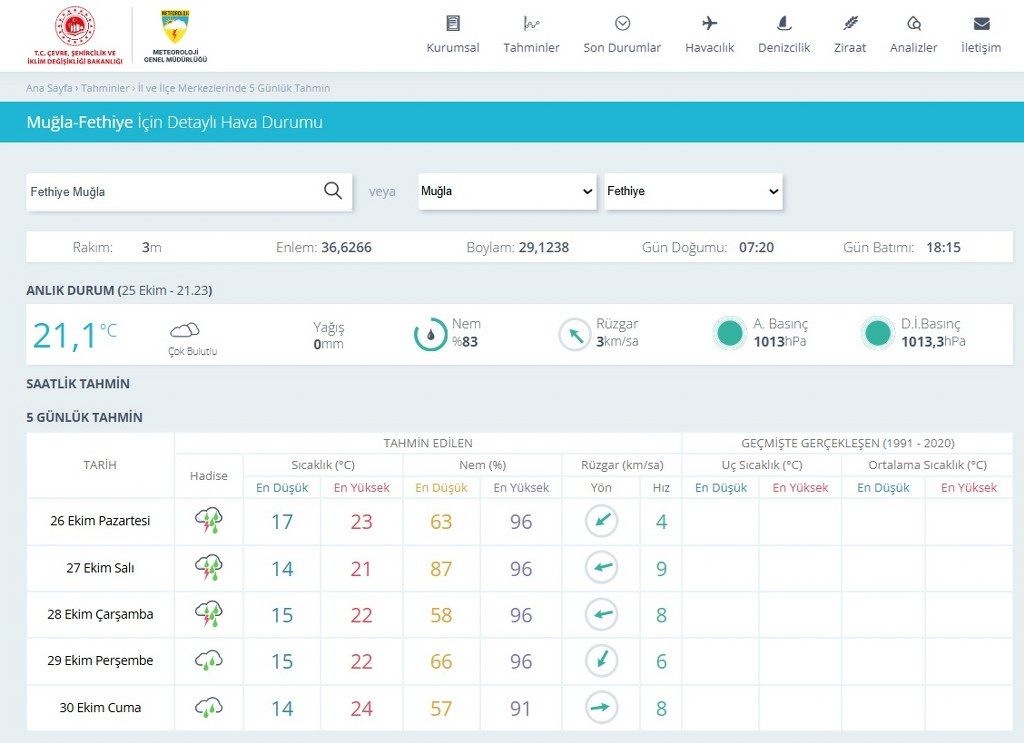Screen dimensions: 1024x743
Task: Click the Analizler icon
Action: pos(913,24)
